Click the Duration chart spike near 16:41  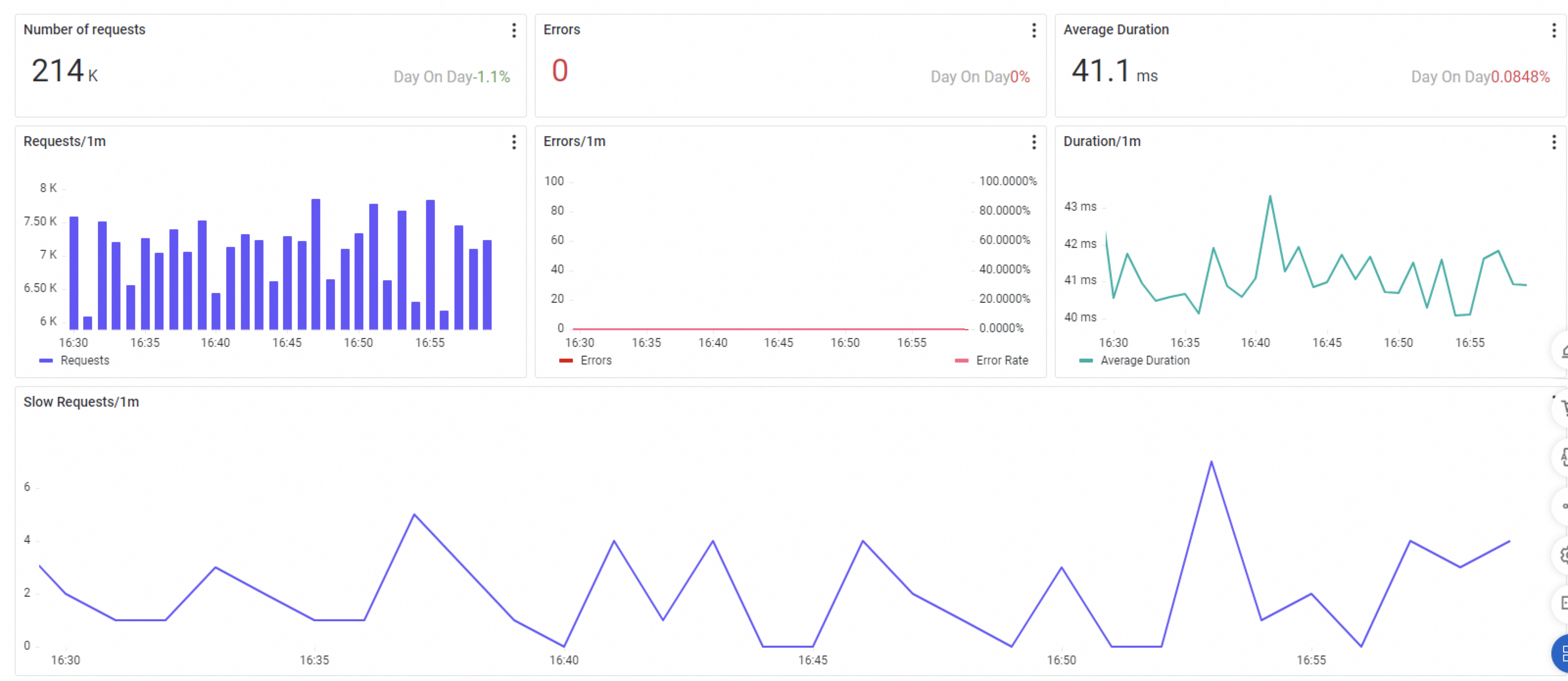click(x=1270, y=196)
